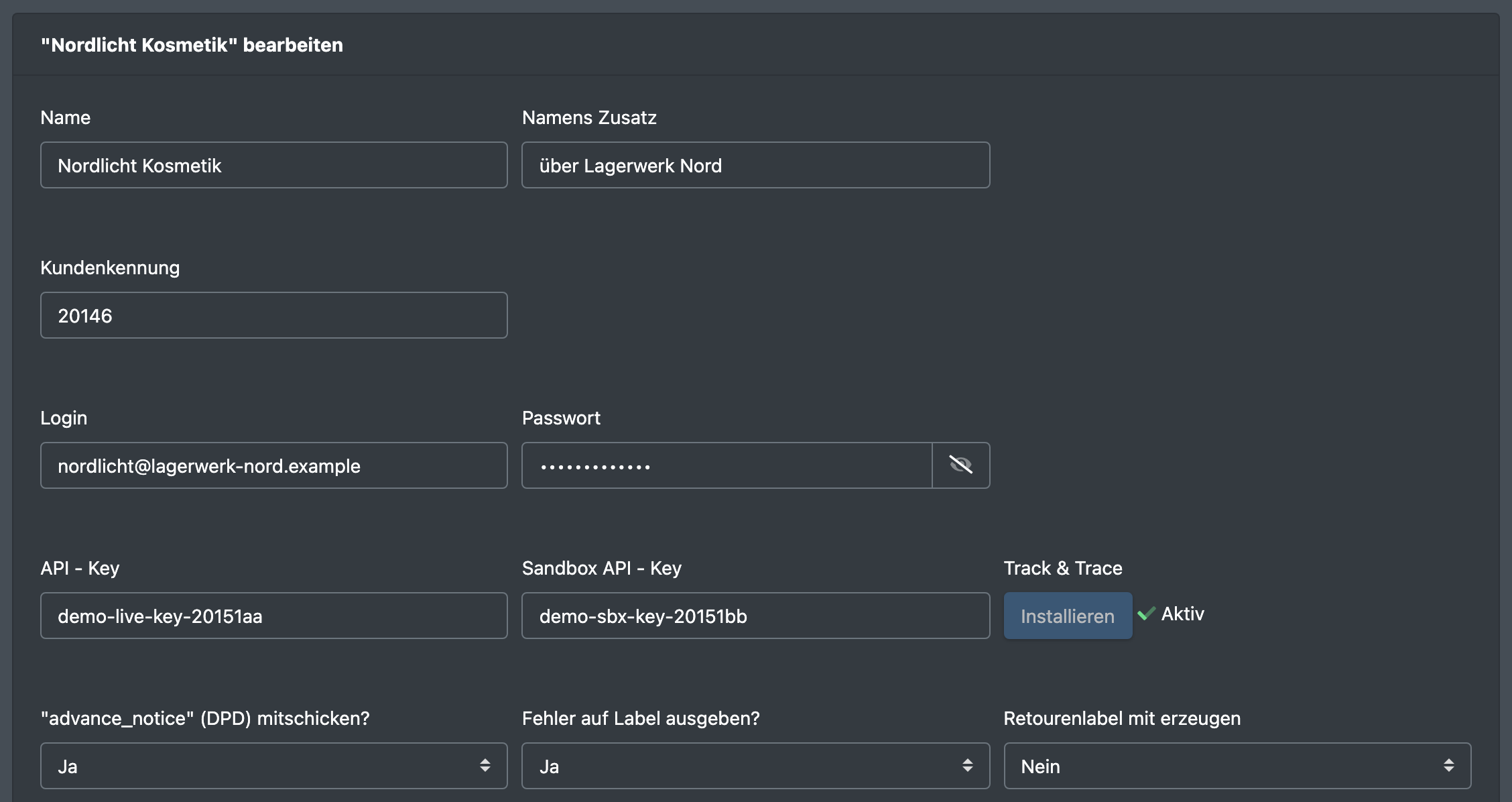Click the Aktiv status text

point(1182,614)
